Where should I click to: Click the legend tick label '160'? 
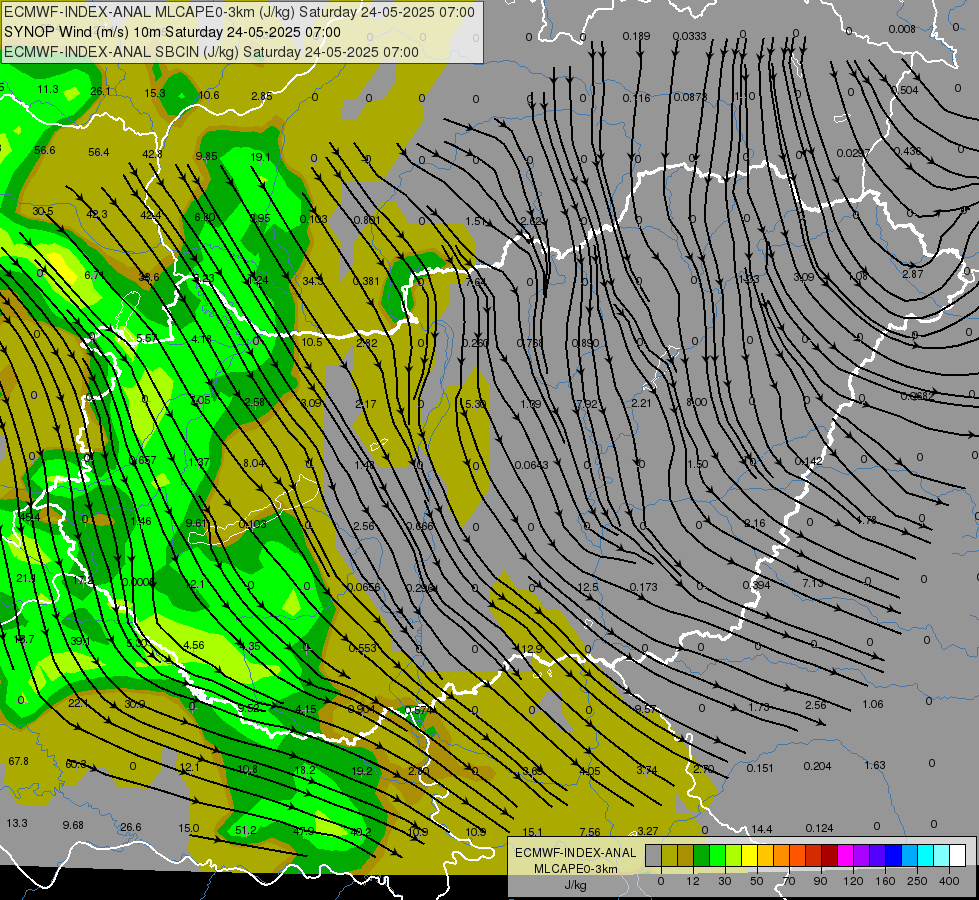885,881
